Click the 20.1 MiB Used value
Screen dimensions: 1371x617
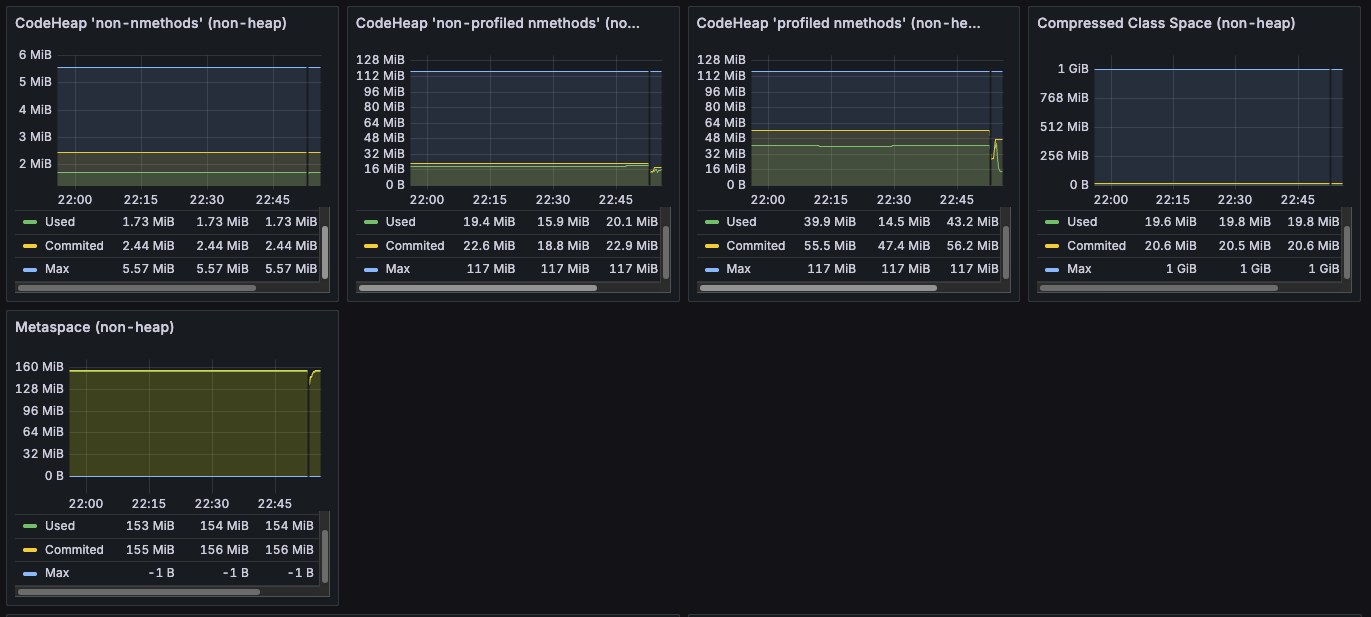coord(632,222)
